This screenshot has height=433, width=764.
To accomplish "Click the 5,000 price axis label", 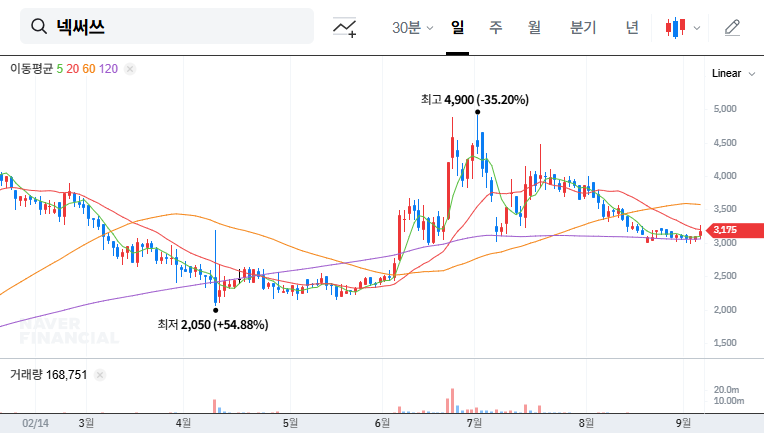I will pos(725,109).
